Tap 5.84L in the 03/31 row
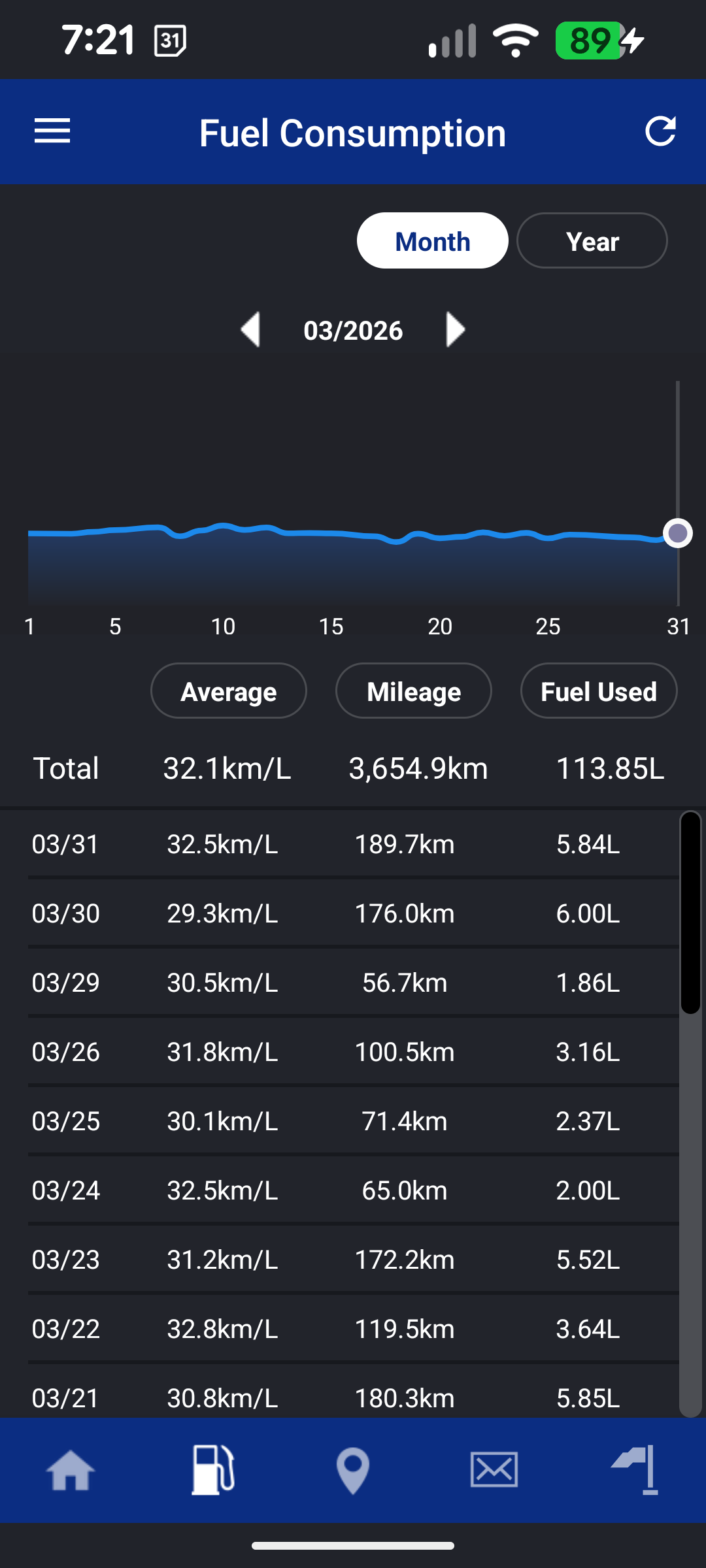Viewport: 706px width, 1568px height. [588, 844]
